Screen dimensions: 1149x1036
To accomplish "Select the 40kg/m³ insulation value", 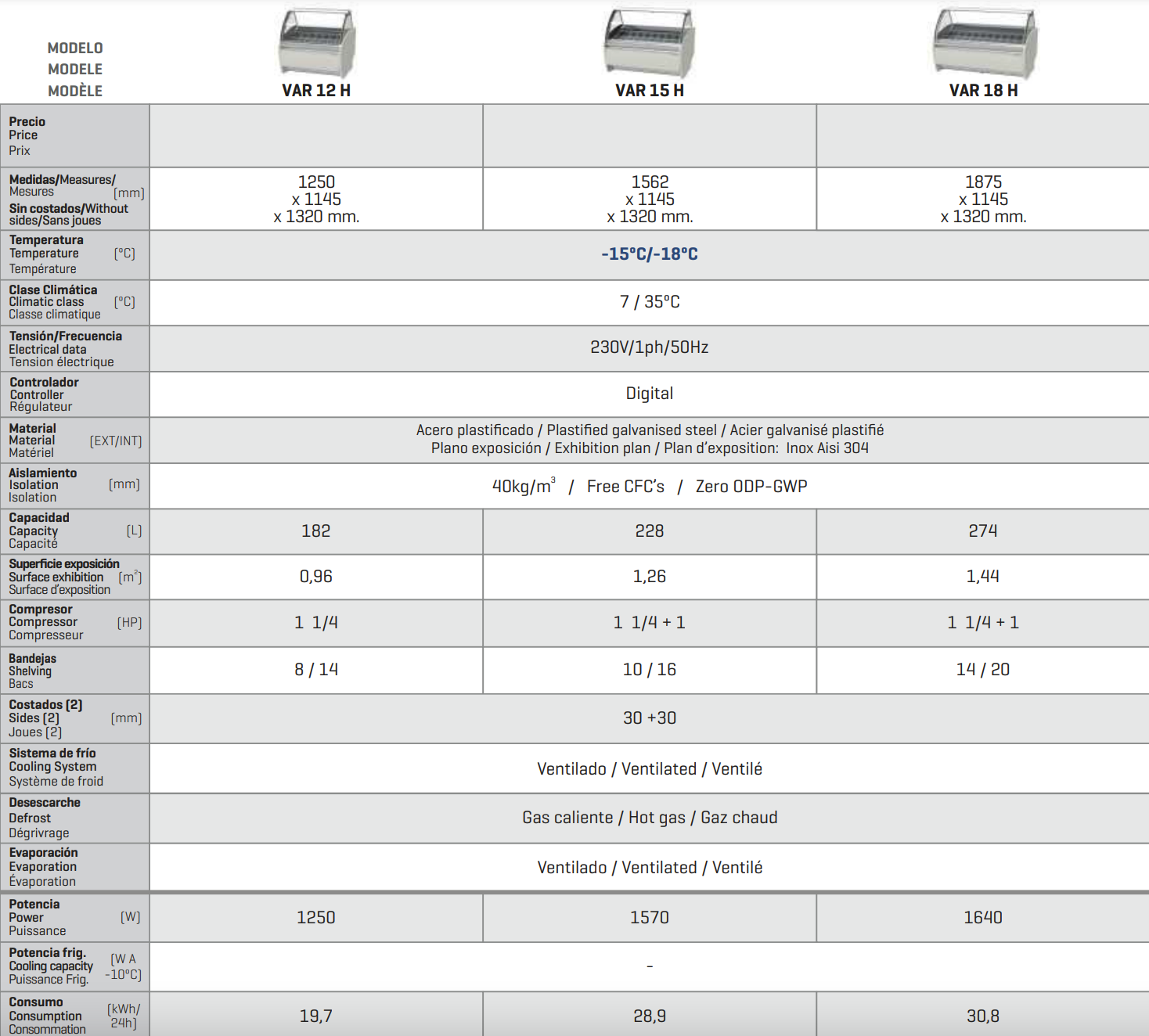I will (524, 487).
